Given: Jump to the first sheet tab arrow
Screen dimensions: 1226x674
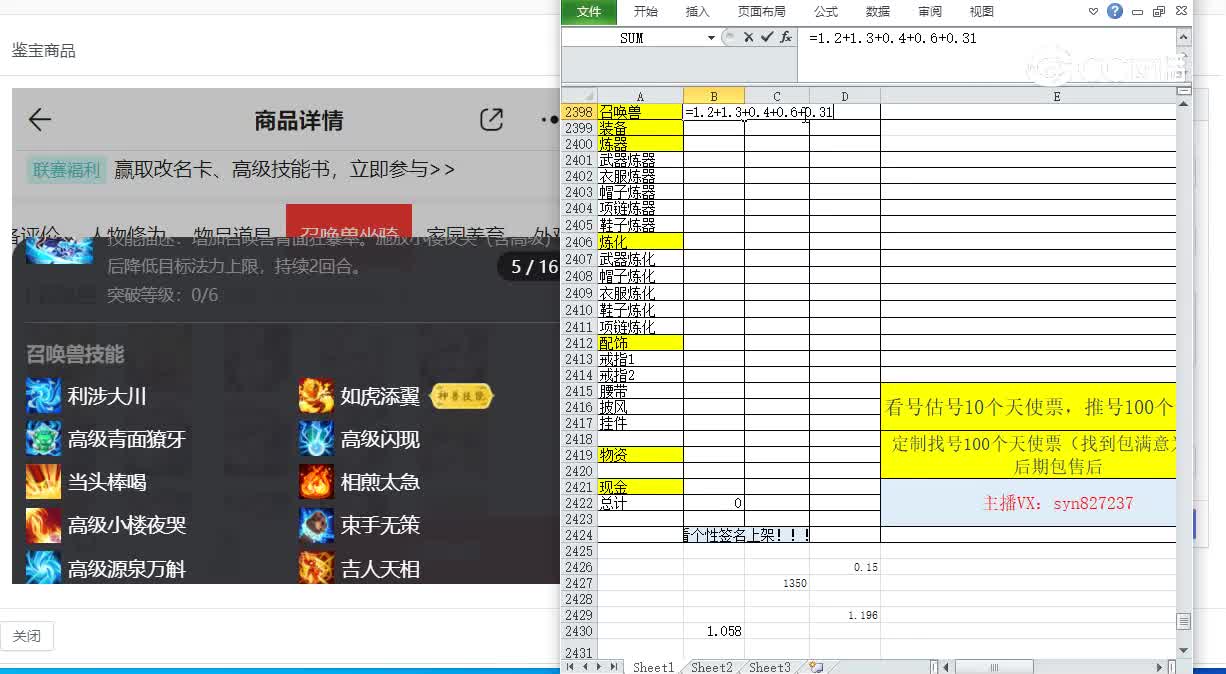Looking at the screenshot, I should tap(571, 667).
